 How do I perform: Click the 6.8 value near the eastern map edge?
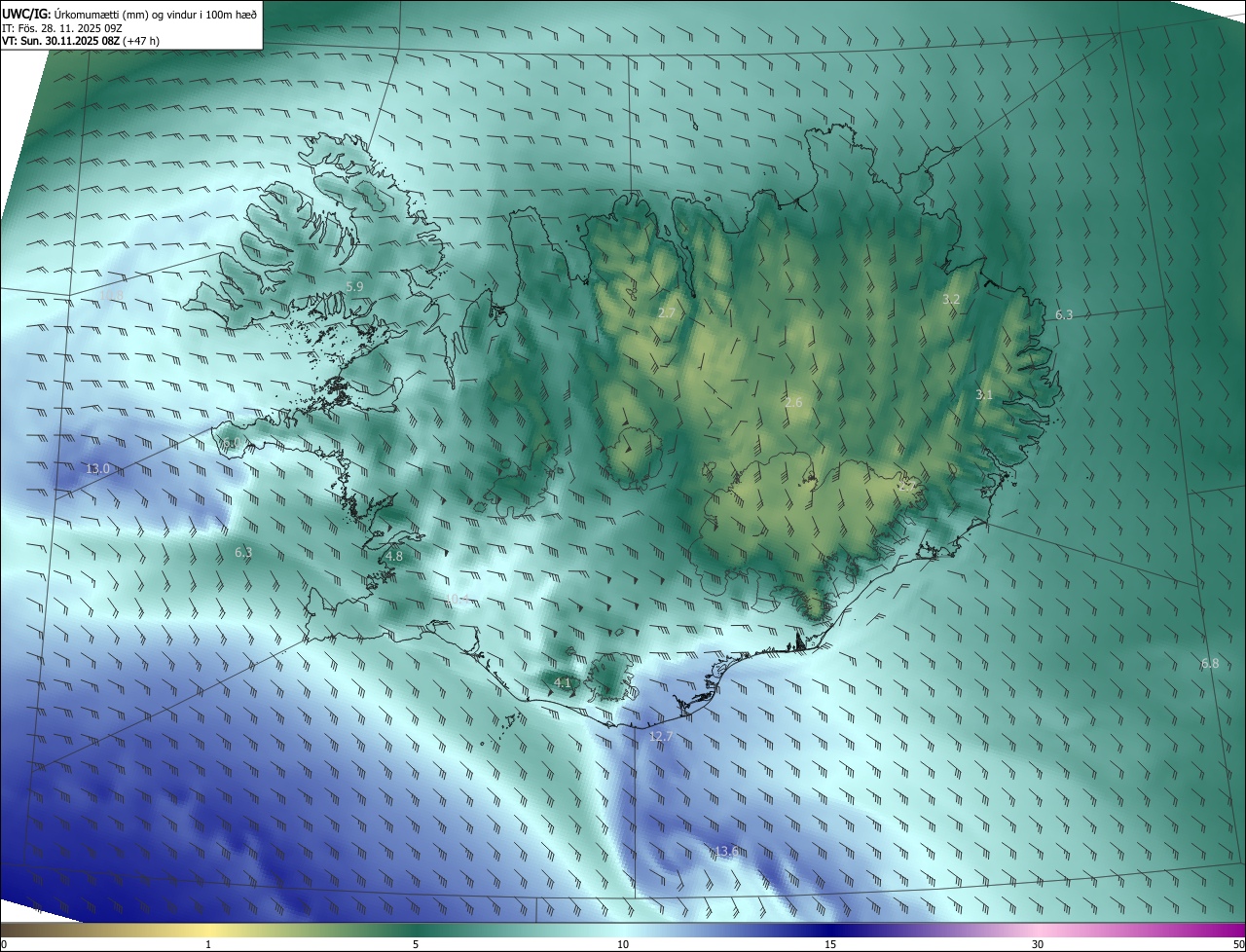point(1210,664)
